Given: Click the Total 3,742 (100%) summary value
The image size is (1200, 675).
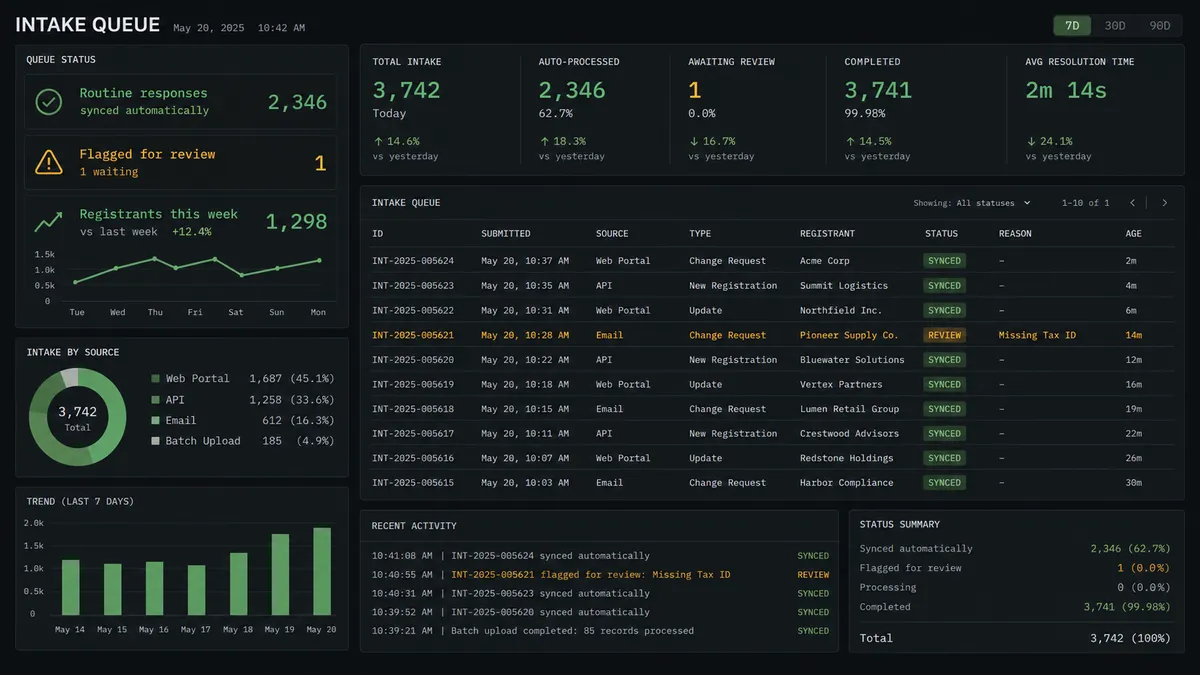Looking at the screenshot, I should (x=1130, y=638).
